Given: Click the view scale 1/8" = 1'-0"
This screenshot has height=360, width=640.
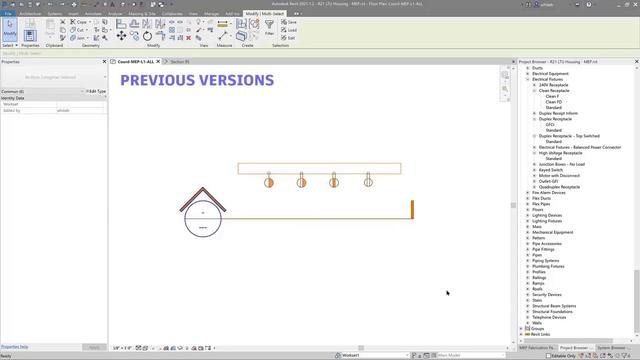Looking at the screenshot, I should [122, 348].
